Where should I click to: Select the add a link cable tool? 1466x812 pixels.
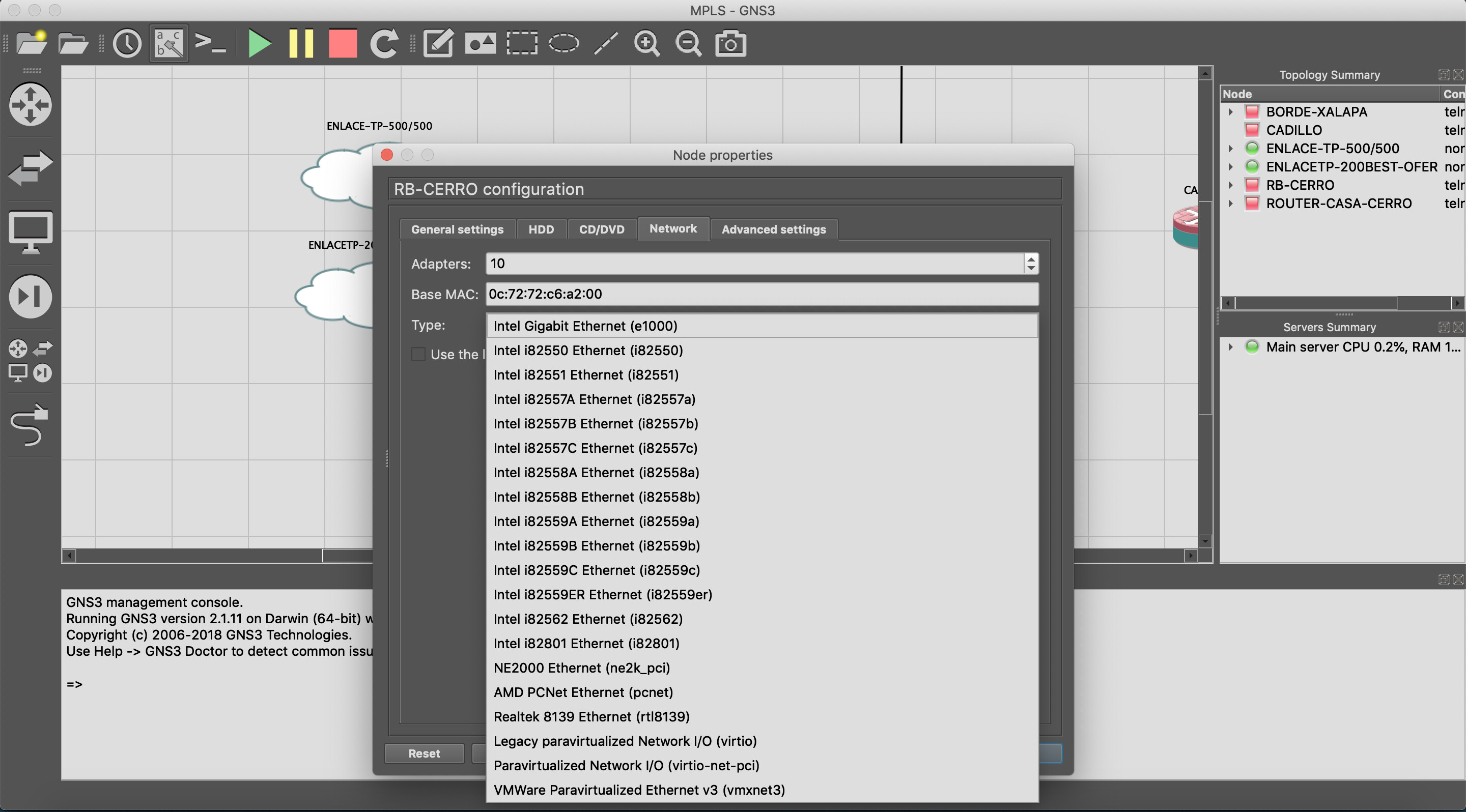pyautogui.click(x=30, y=424)
